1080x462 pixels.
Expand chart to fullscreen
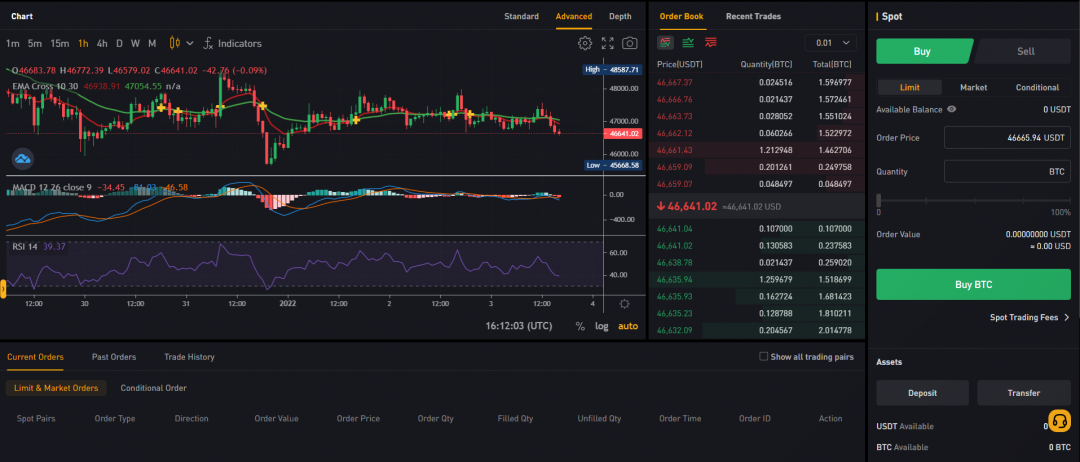(x=608, y=43)
